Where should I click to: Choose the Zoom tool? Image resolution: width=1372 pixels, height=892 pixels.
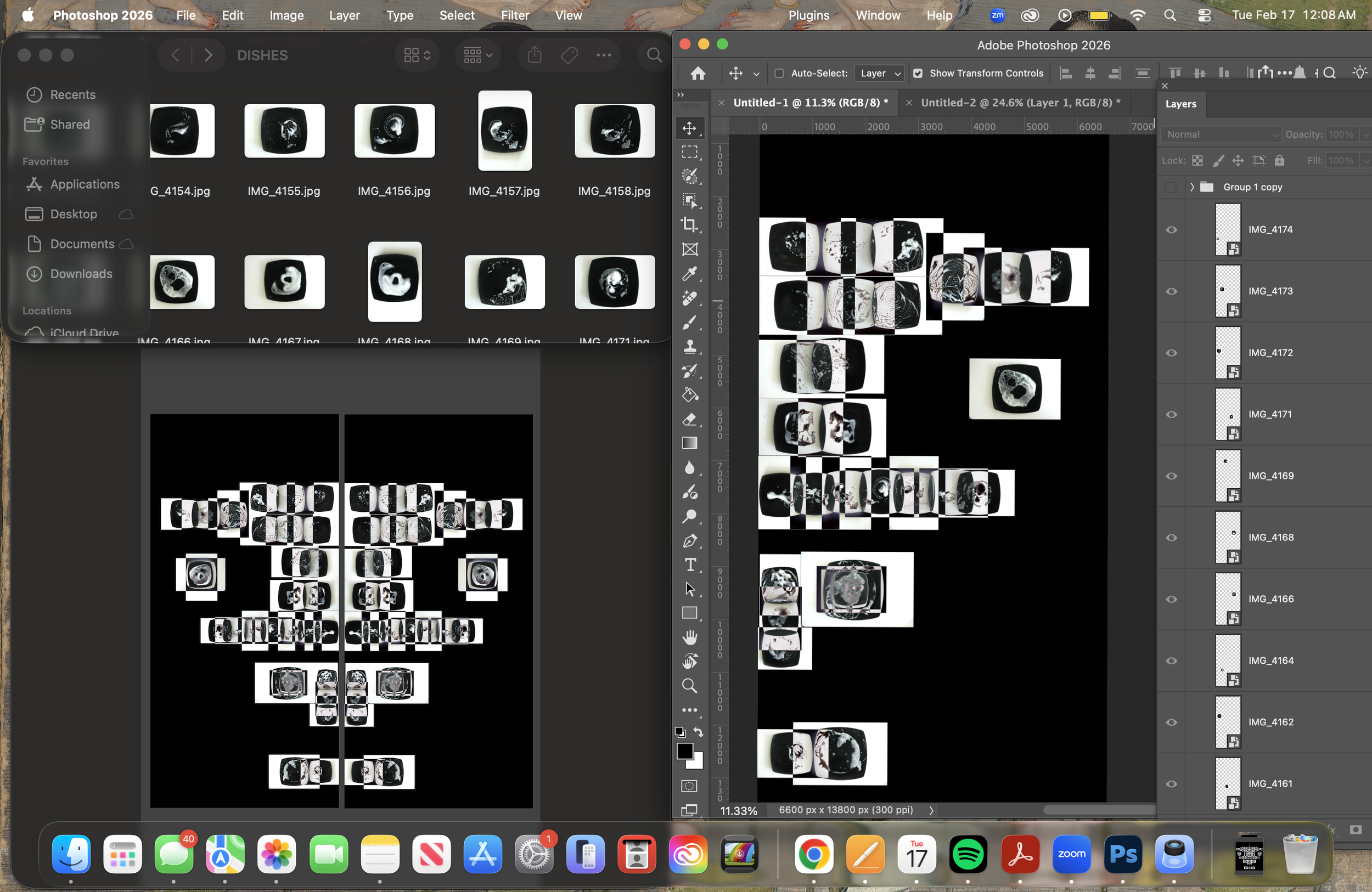(x=689, y=686)
